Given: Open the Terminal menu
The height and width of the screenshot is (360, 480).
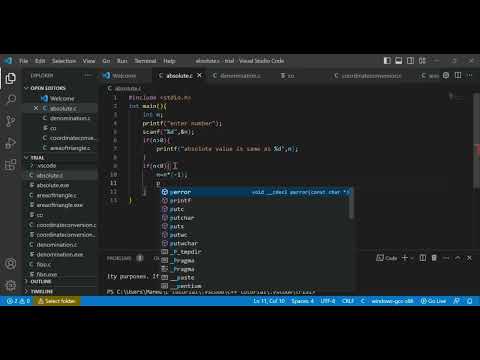Looking at the screenshot, I should click(145, 61).
